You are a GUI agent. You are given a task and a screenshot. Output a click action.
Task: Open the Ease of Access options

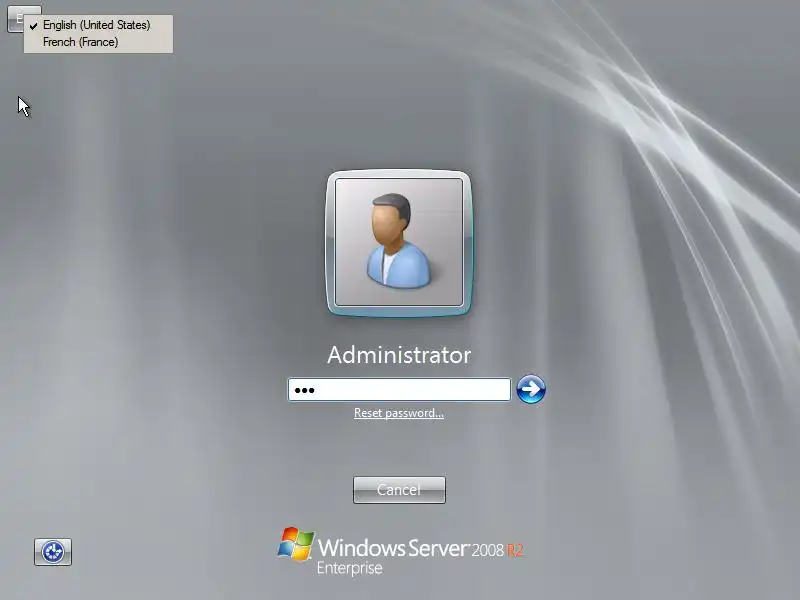pyautogui.click(x=53, y=552)
